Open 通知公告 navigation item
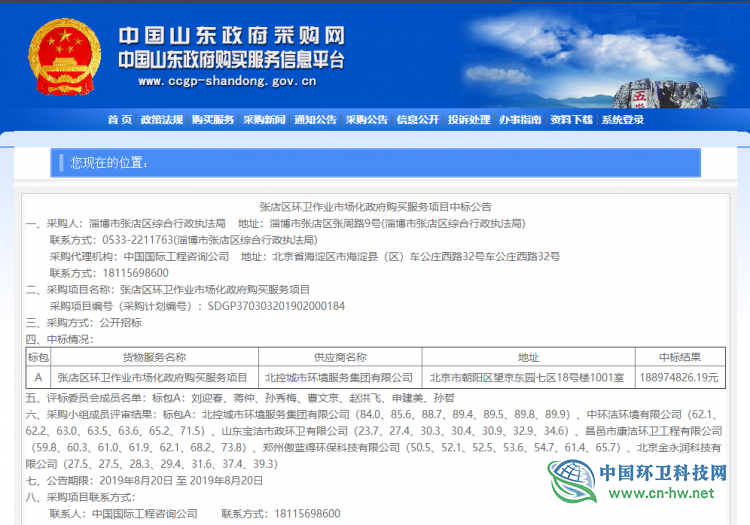The height and width of the screenshot is (525, 750). pos(315,120)
